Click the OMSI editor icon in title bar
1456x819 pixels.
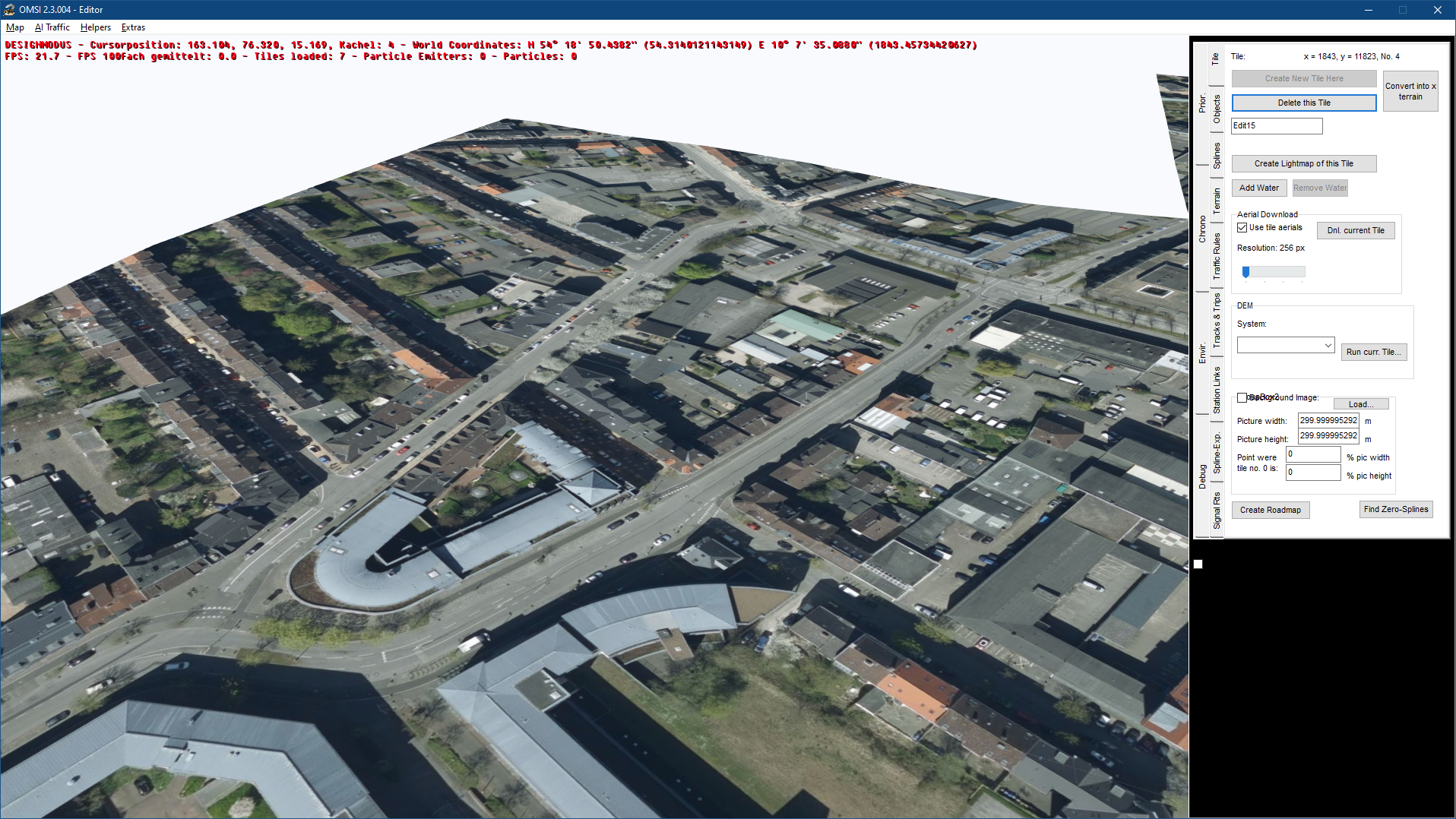(9, 10)
